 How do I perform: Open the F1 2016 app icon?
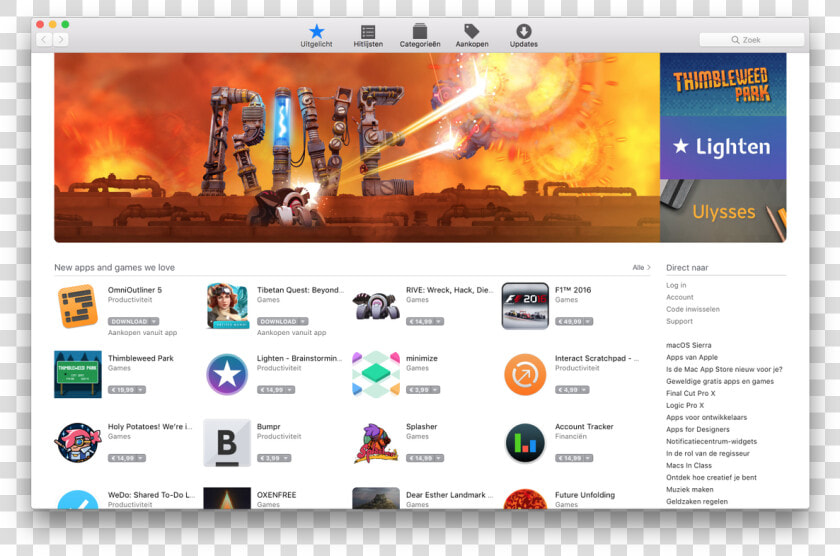point(525,306)
